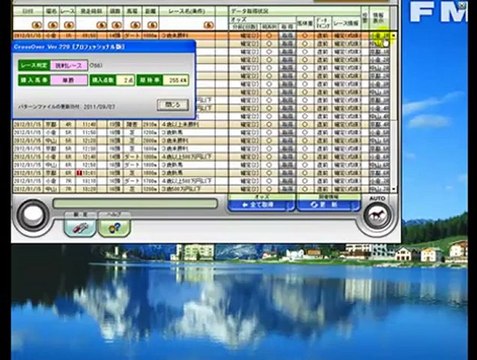Select 1700m distance cell in 小倉 7R row
The image size is (477, 360).
150,181
